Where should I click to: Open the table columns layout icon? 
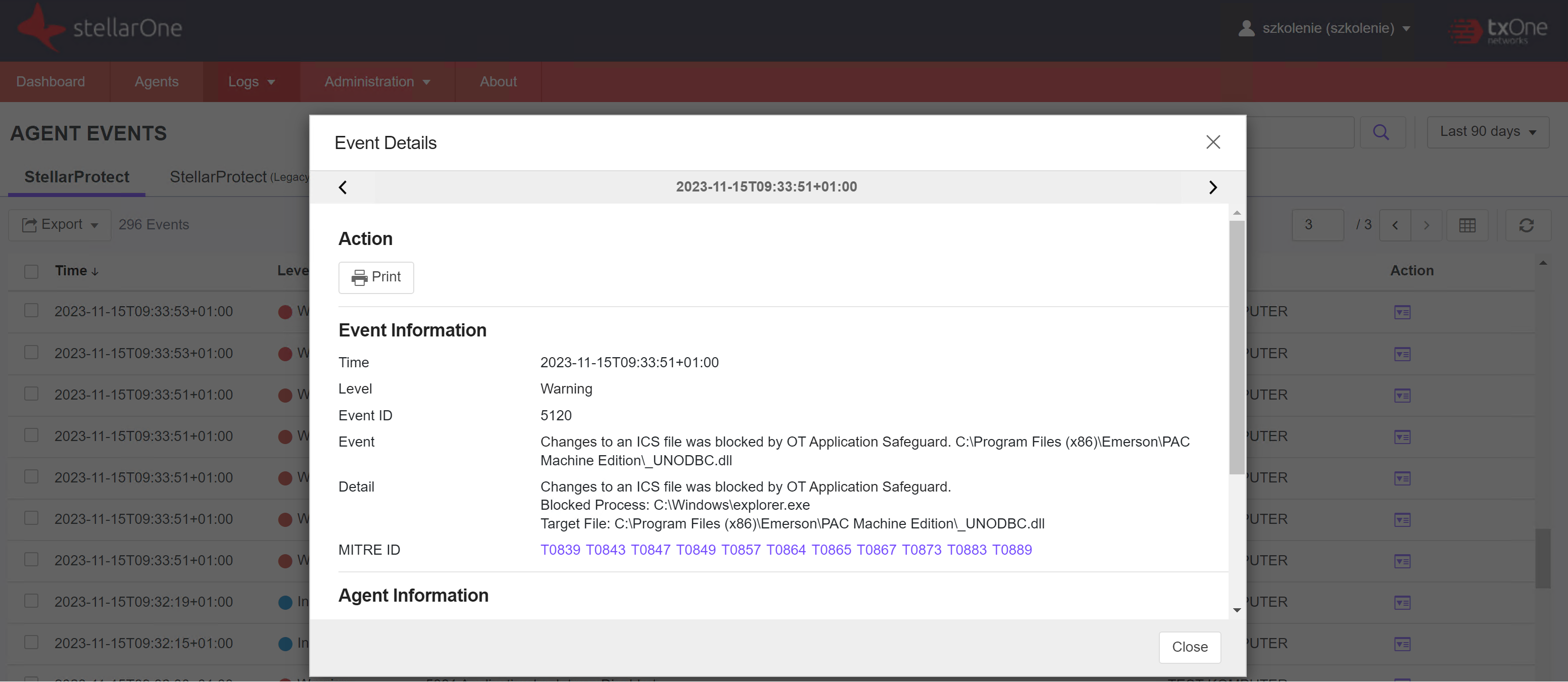1467,225
